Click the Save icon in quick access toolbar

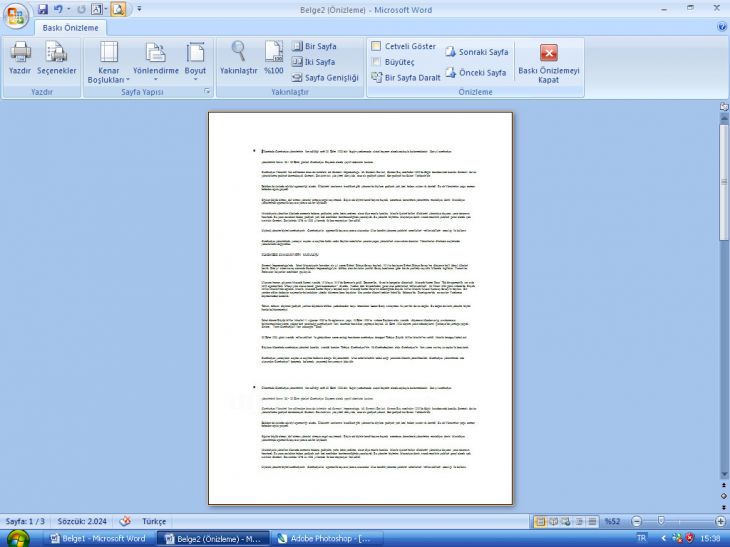43,9
